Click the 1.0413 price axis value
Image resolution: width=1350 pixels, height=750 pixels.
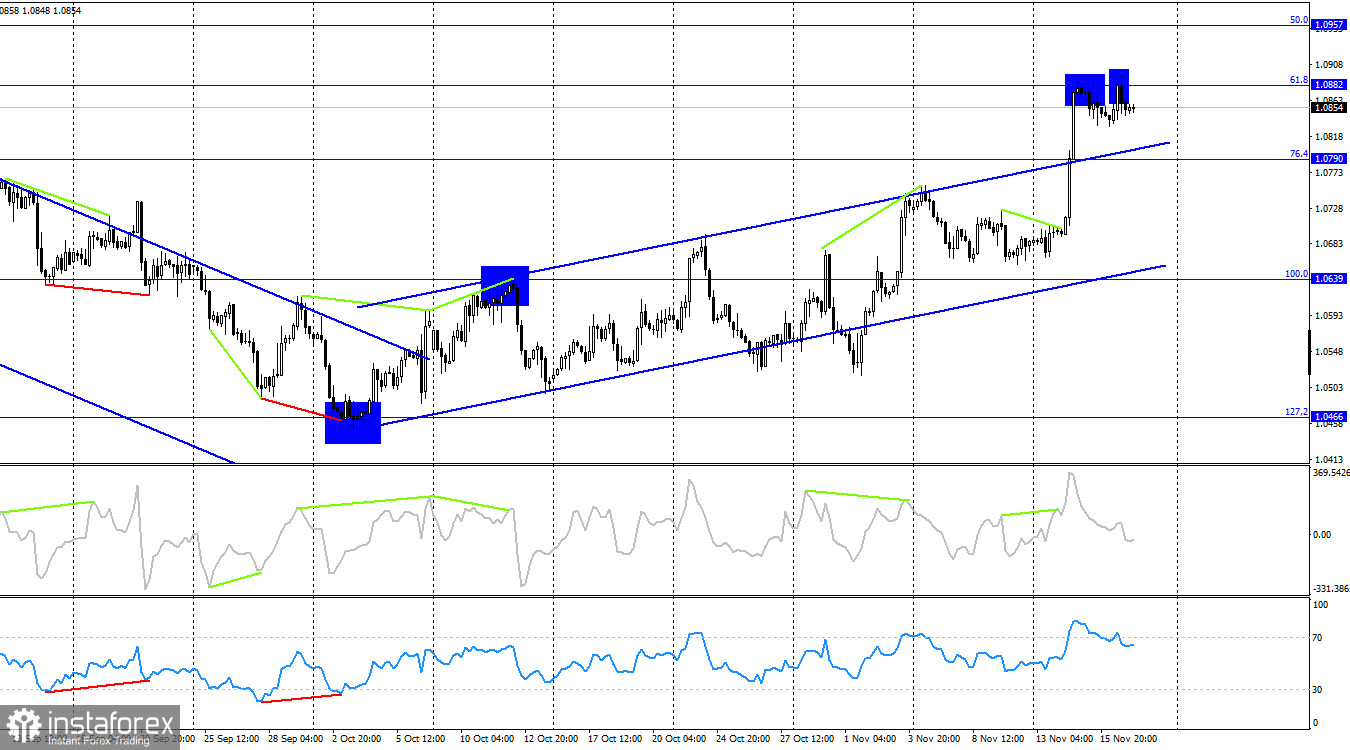(1329, 459)
